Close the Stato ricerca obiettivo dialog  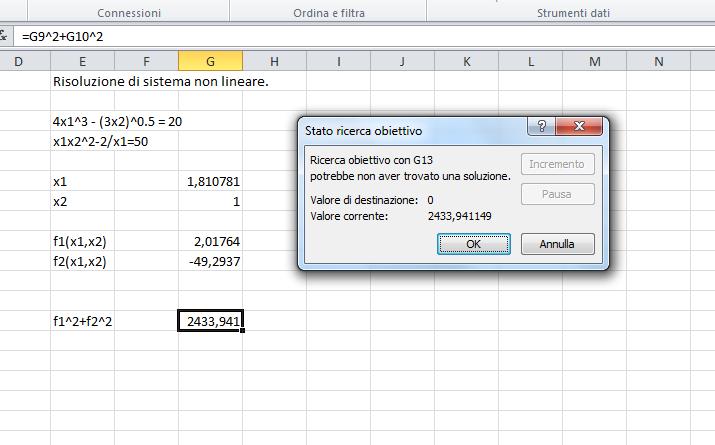click(x=580, y=129)
